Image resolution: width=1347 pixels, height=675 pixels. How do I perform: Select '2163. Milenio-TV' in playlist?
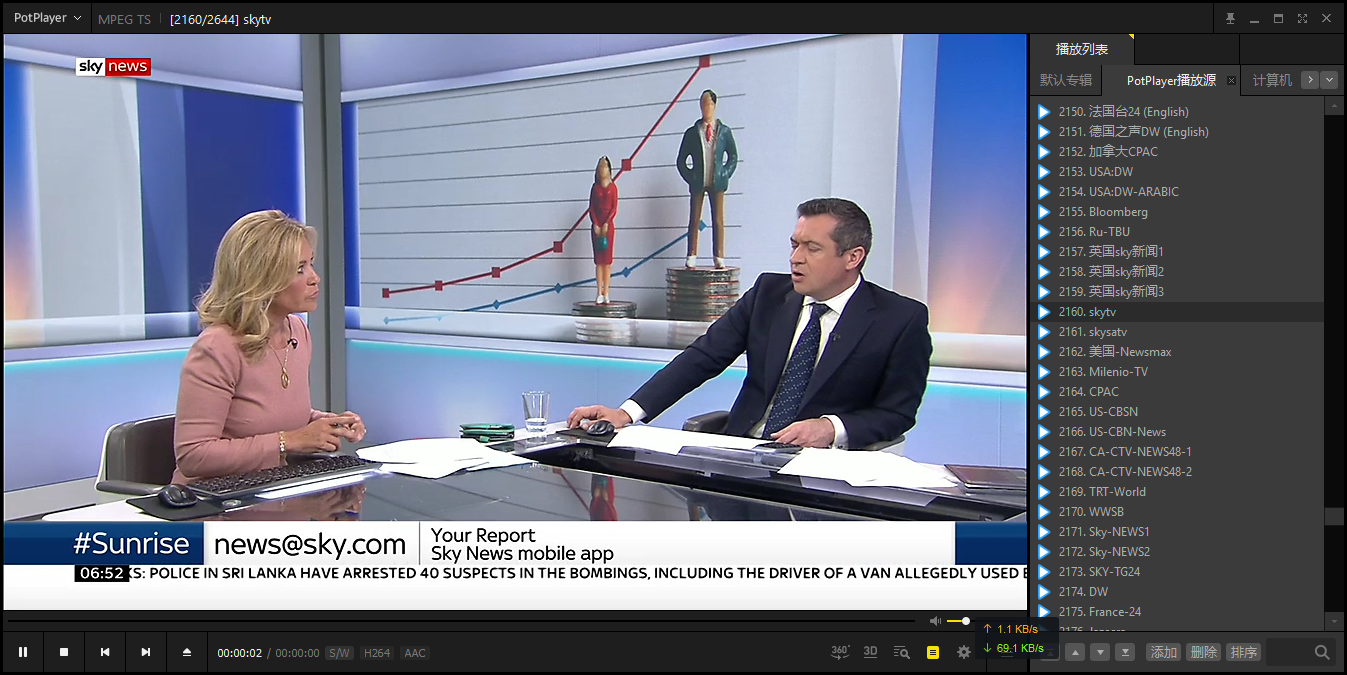click(1177, 372)
